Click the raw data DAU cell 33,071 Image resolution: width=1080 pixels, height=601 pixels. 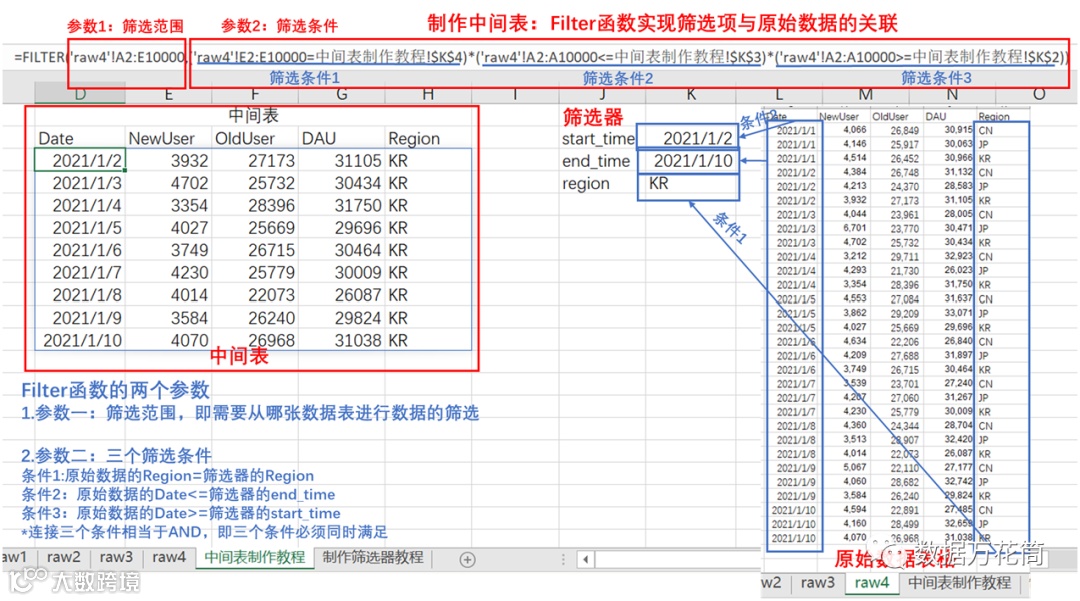(x=958, y=313)
